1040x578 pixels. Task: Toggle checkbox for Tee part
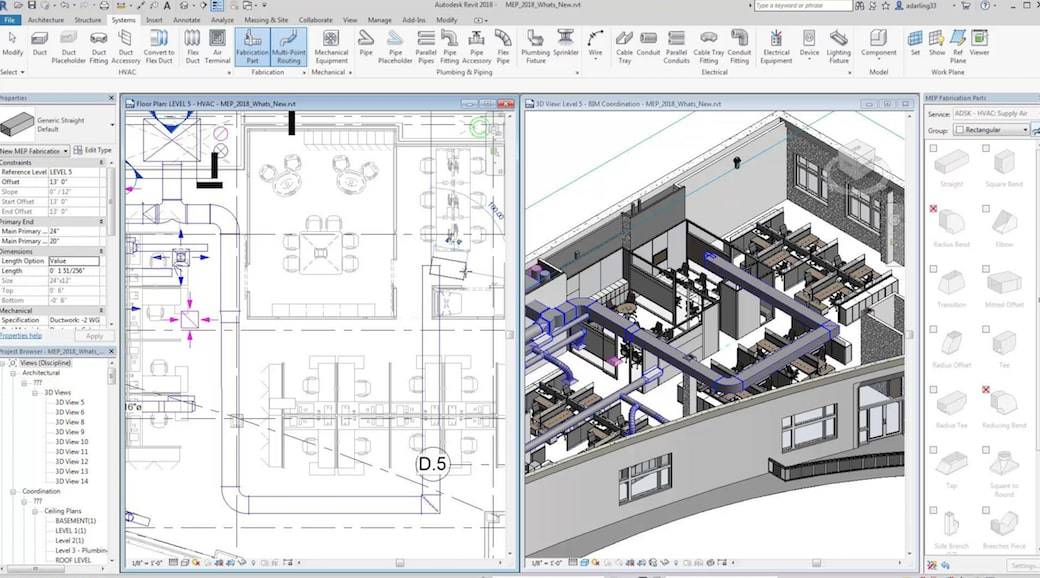[986, 329]
